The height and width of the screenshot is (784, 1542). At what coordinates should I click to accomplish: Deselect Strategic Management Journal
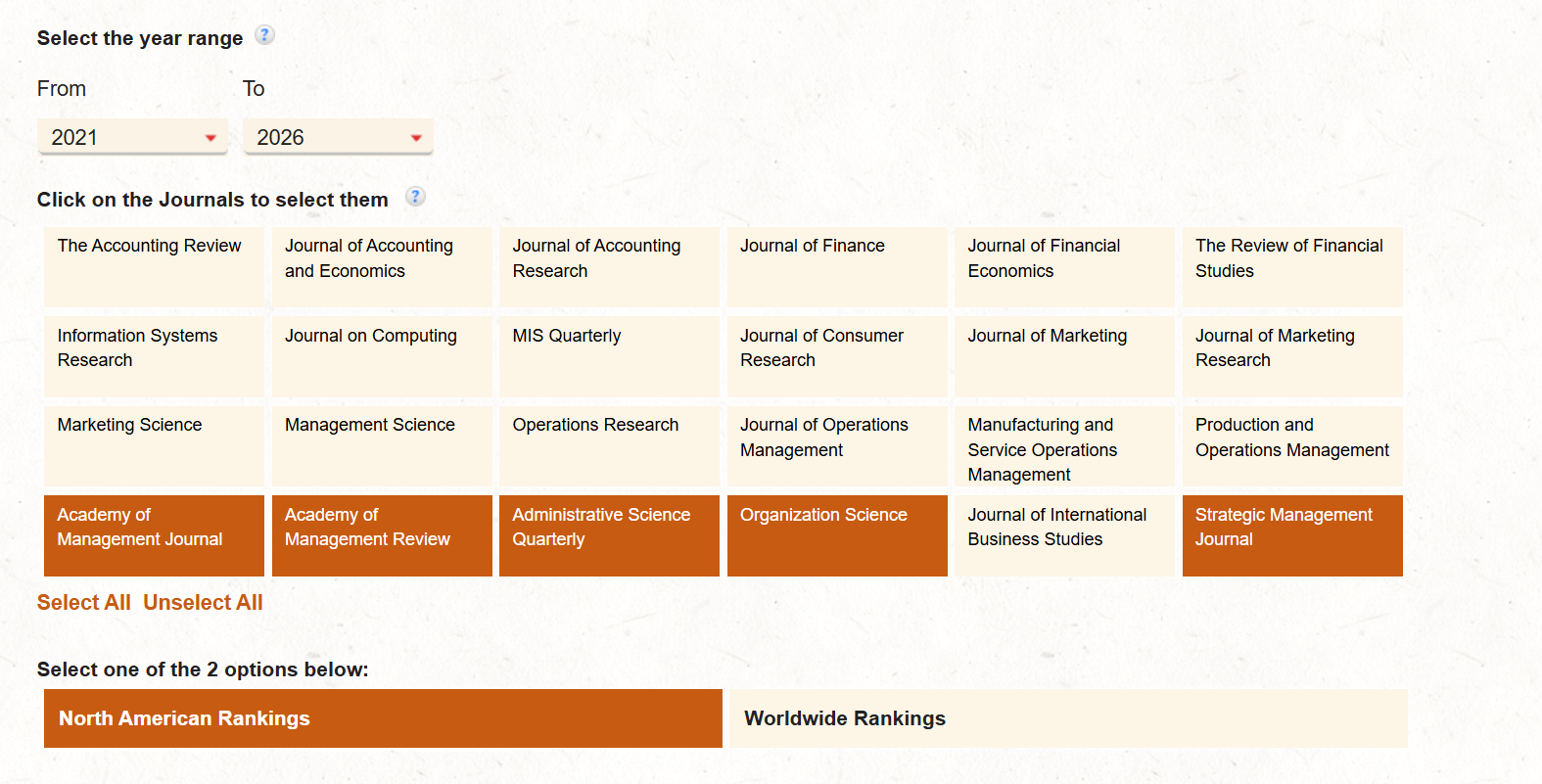point(1292,535)
